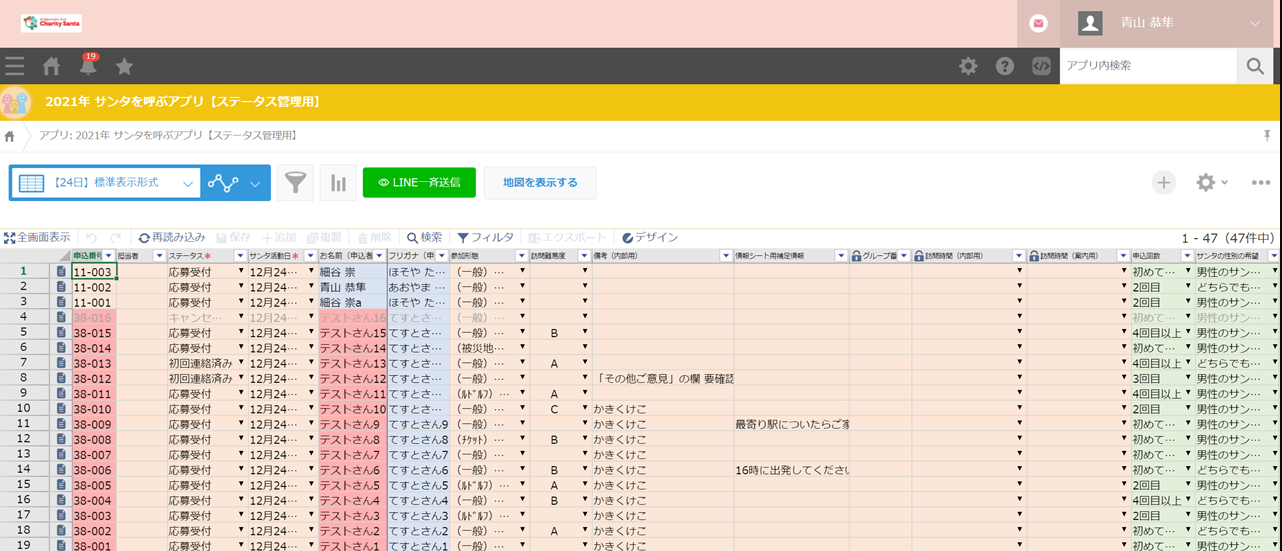
Task: Click the アプリ内検索 search field
Action: point(1146,66)
